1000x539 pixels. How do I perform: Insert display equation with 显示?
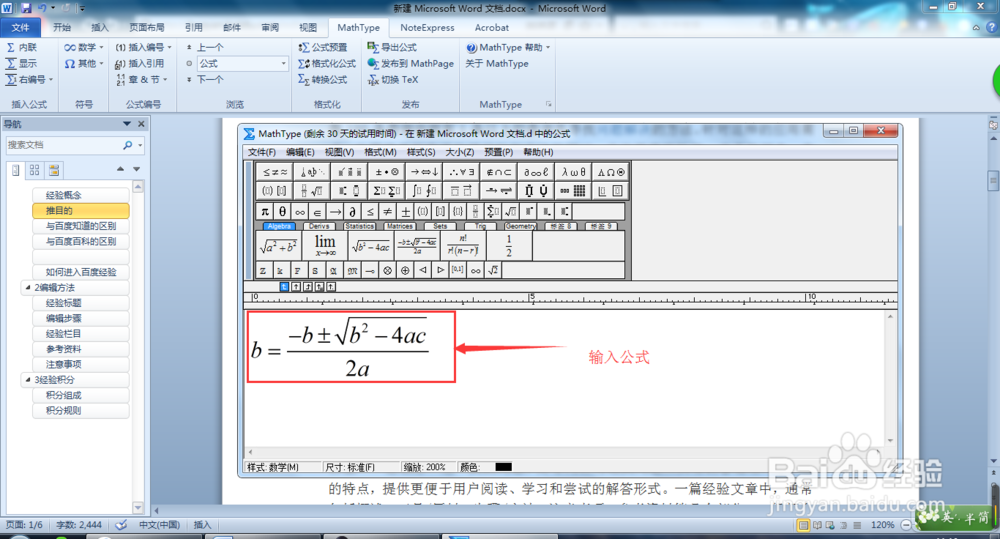coord(21,63)
